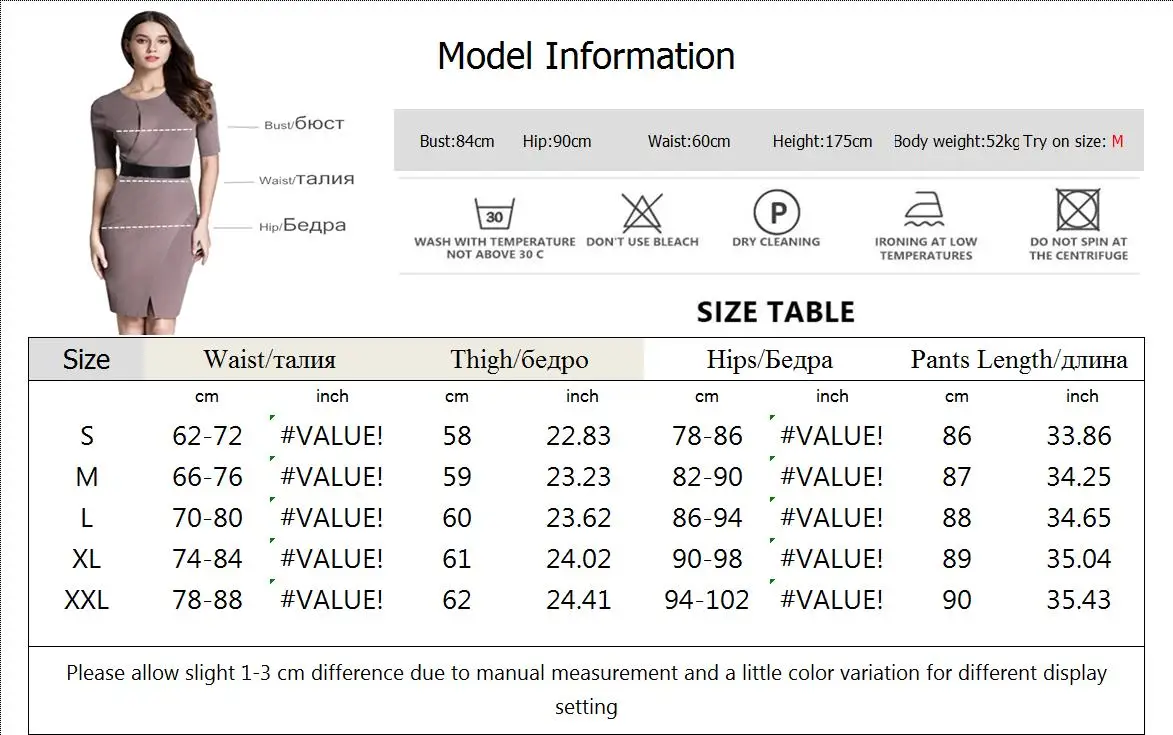Click the do not spin centrifuge icon
Screen dimensions: 1173x735
(1078, 209)
